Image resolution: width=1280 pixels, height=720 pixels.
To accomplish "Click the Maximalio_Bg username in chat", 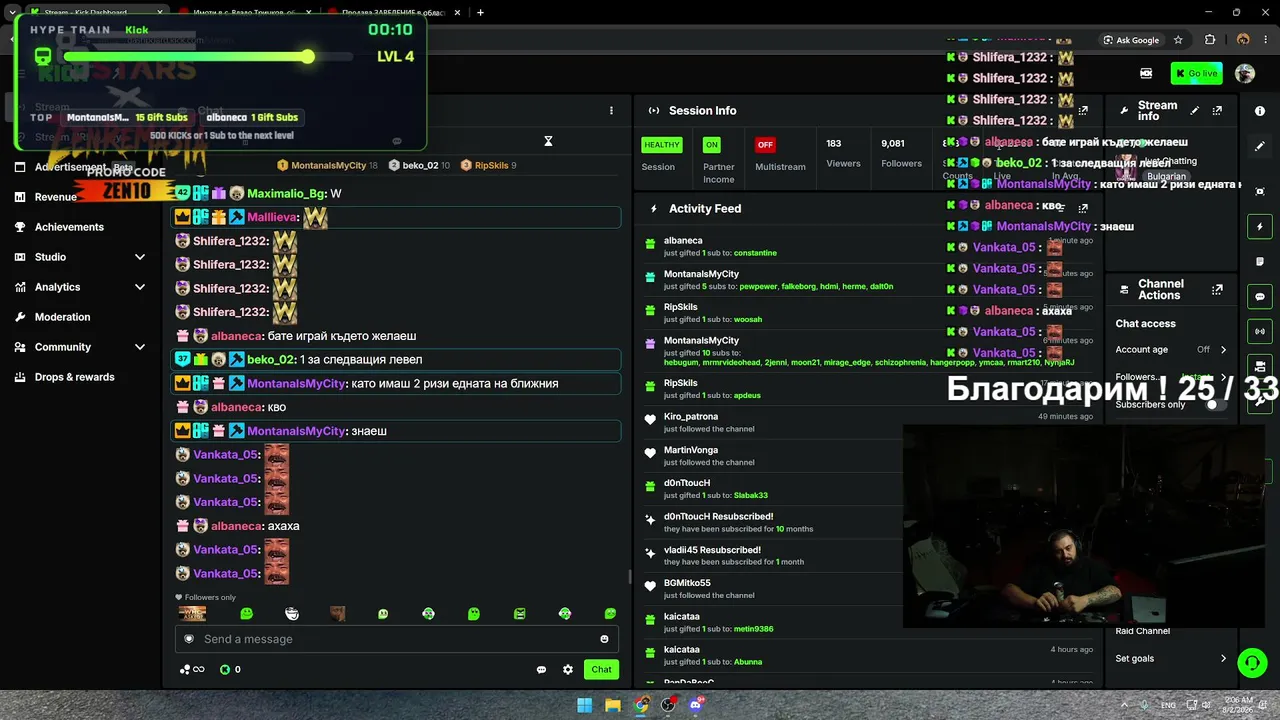I will pyautogui.click(x=286, y=193).
